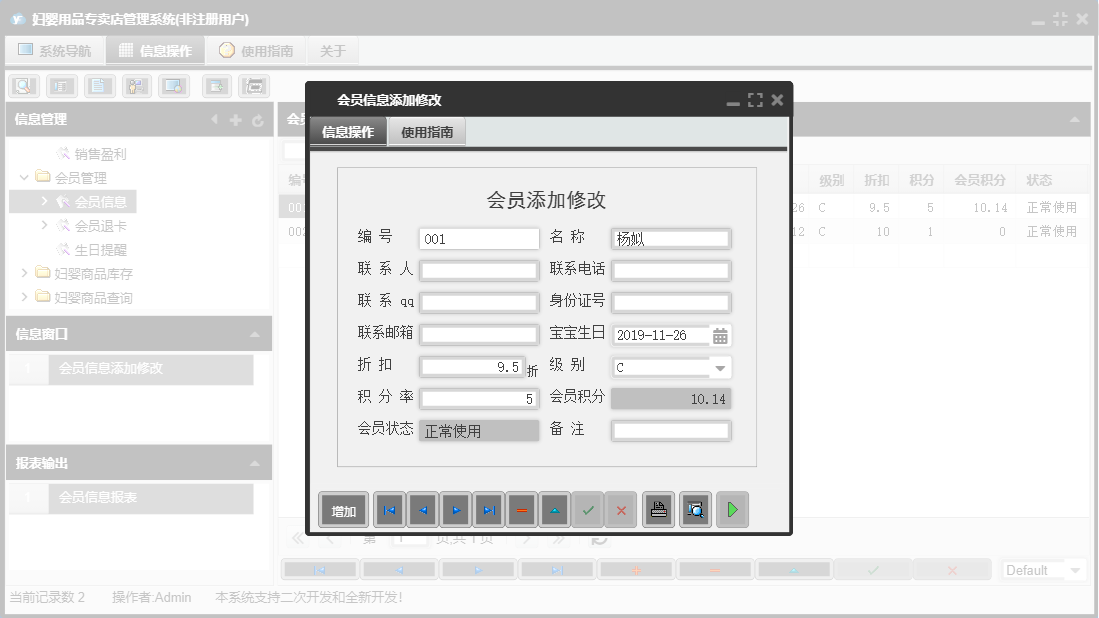The image size is (1099, 618).
Task: Print member information via printer icon
Action: (660, 509)
